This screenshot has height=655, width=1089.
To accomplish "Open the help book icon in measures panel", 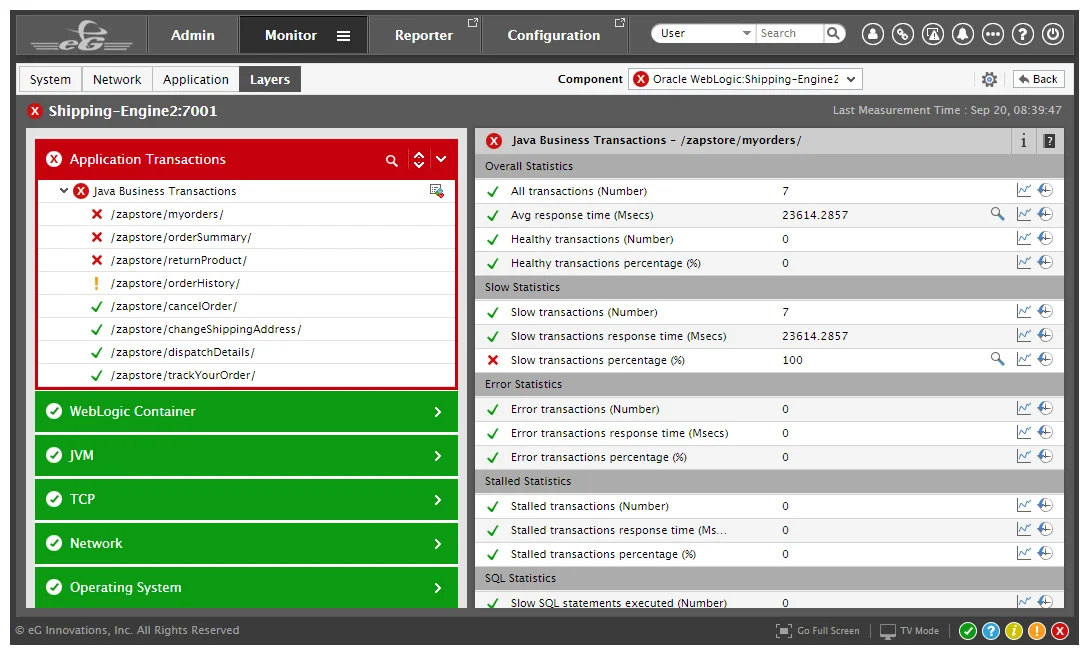I will pyautogui.click(x=1049, y=141).
